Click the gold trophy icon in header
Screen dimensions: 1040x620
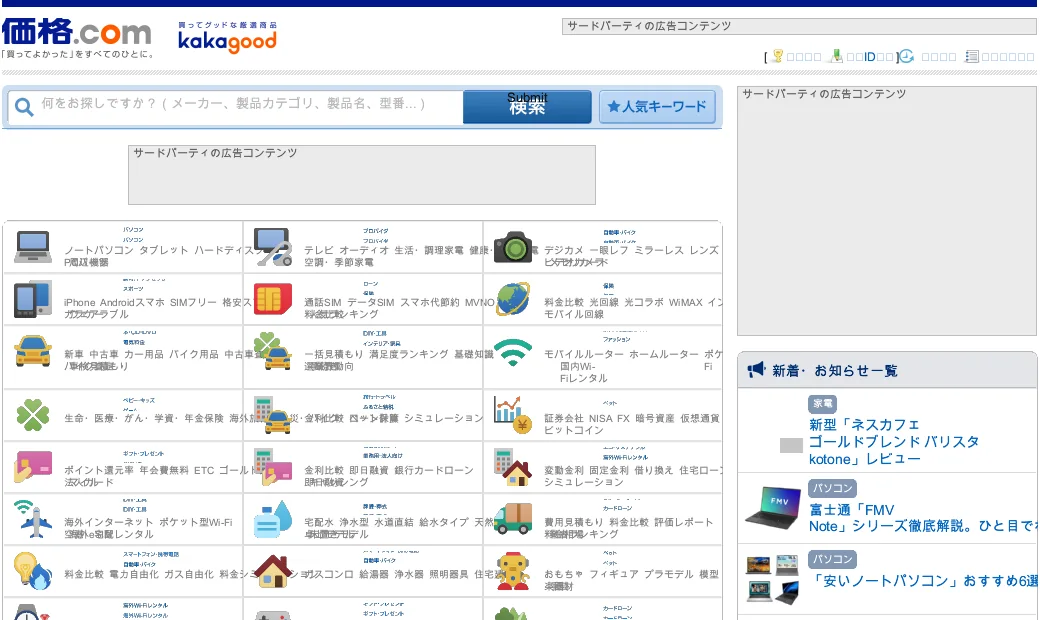(x=777, y=56)
